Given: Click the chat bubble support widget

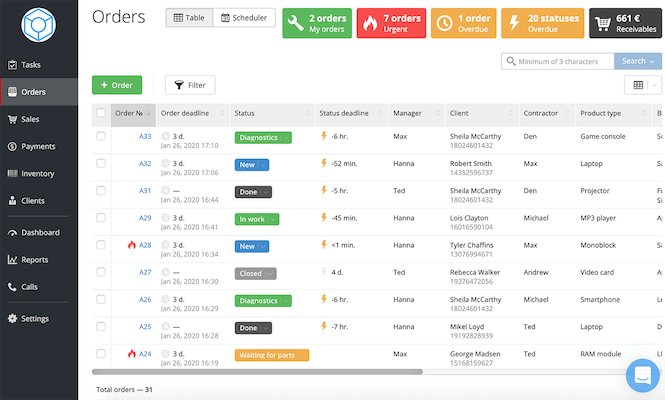Looking at the screenshot, I should tap(643, 375).
